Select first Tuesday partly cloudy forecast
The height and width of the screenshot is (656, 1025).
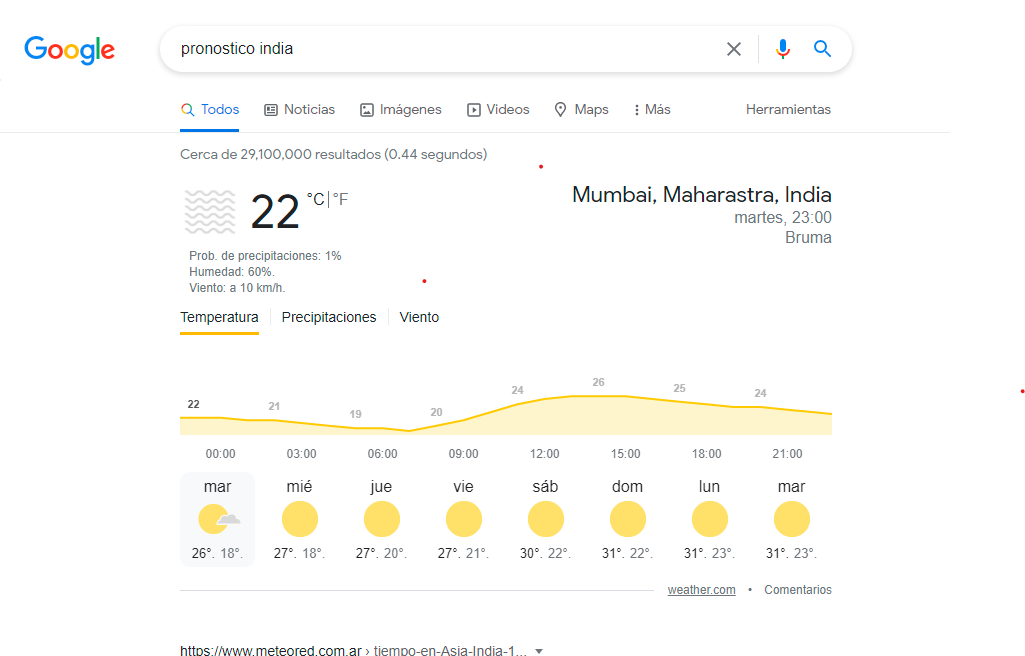(218, 519)
